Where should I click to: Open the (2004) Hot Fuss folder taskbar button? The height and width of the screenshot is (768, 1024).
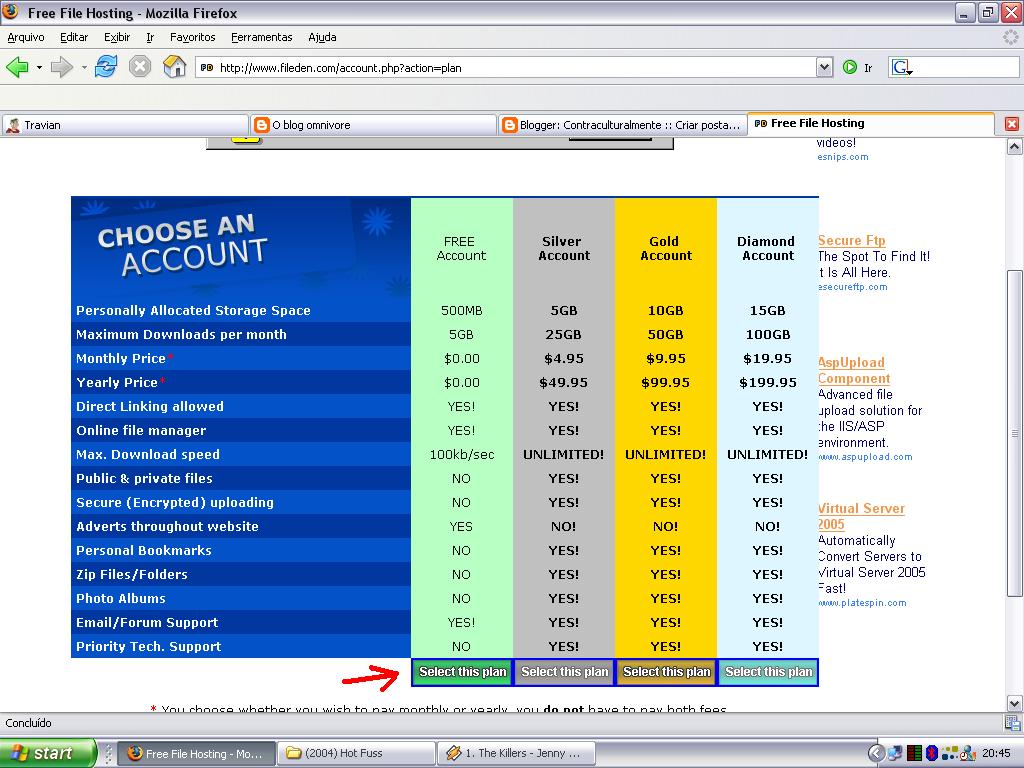click(x=356, y=753)
